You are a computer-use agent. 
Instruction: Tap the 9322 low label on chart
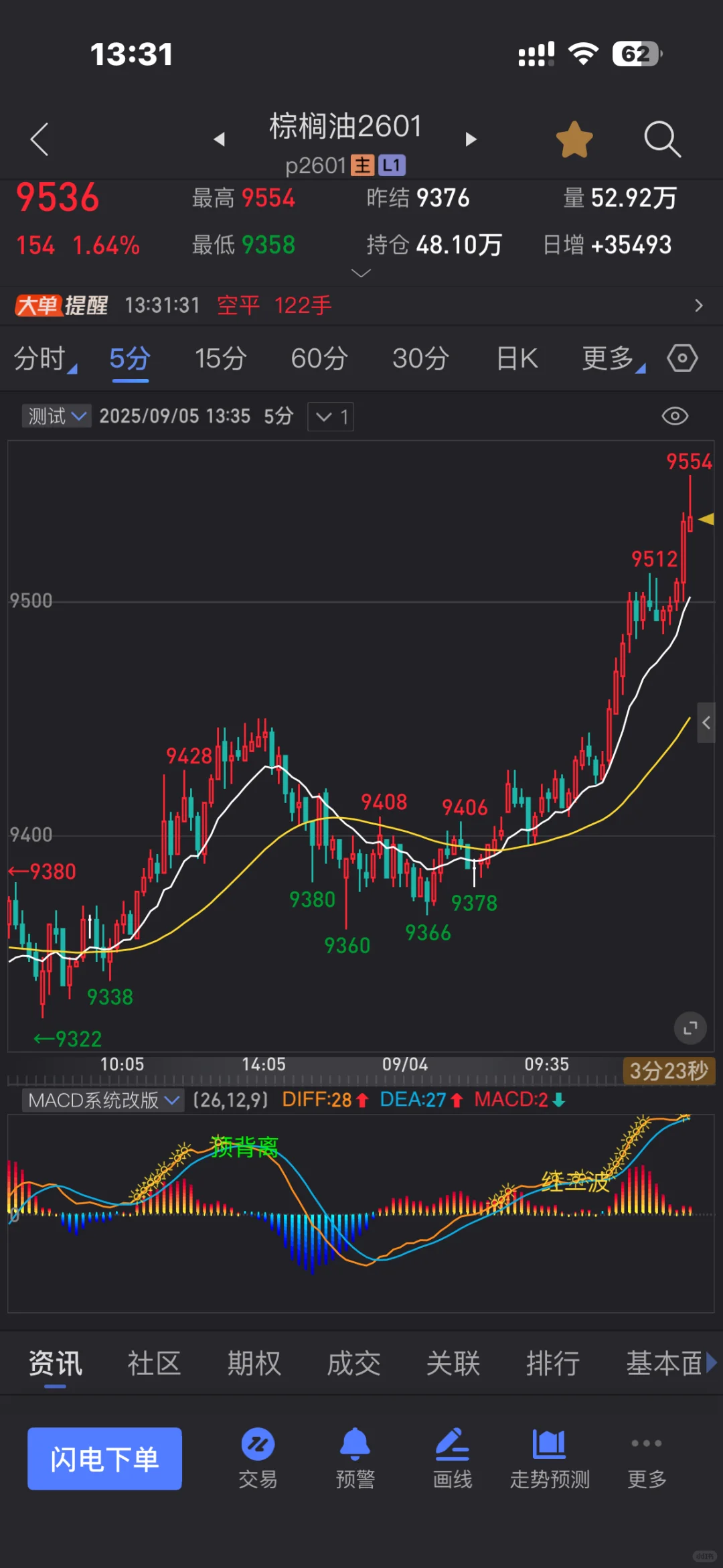68,1040
